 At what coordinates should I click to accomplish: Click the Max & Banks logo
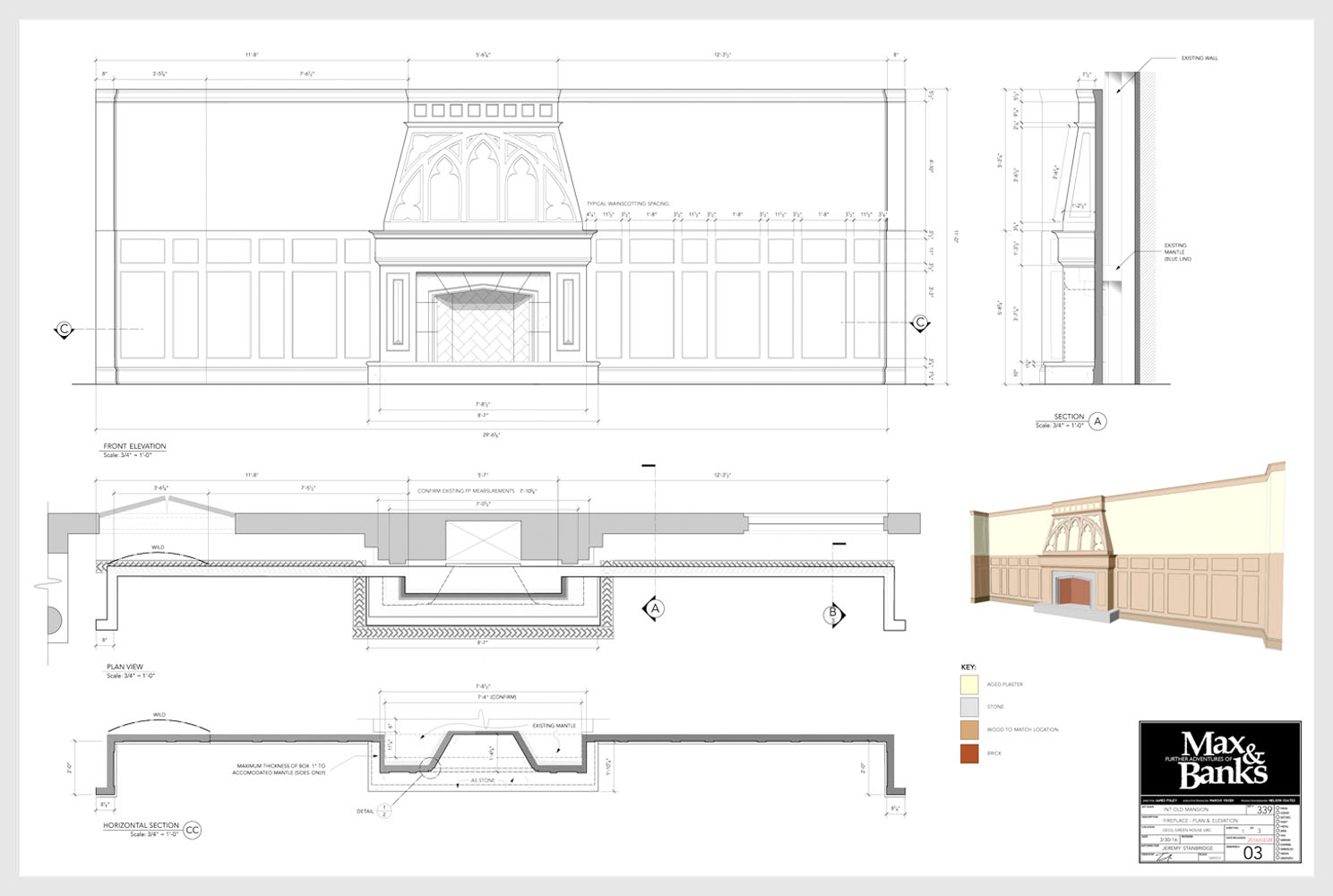pos(1219,758)
